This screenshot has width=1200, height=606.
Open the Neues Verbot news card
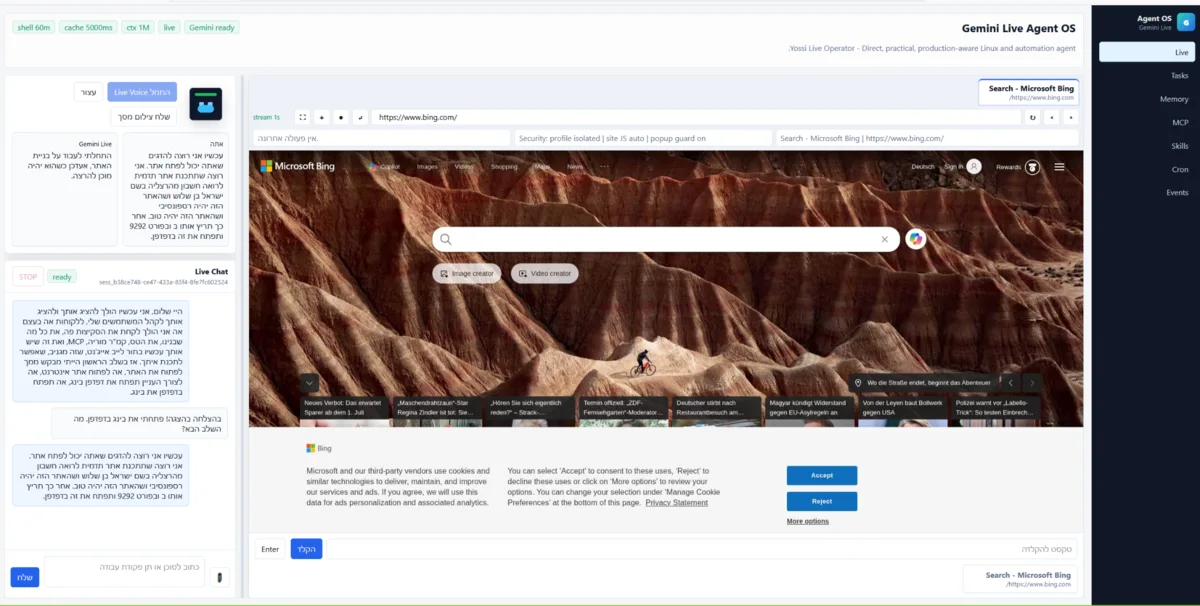tap(343, 412)
